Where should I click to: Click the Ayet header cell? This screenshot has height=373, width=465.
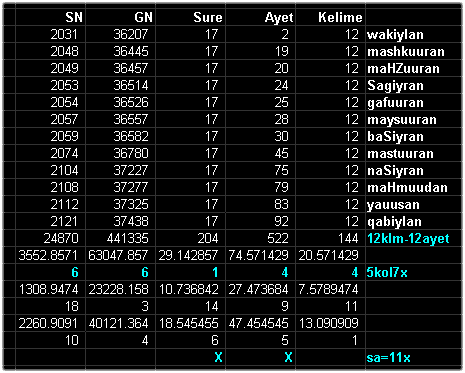click(260, 17)
